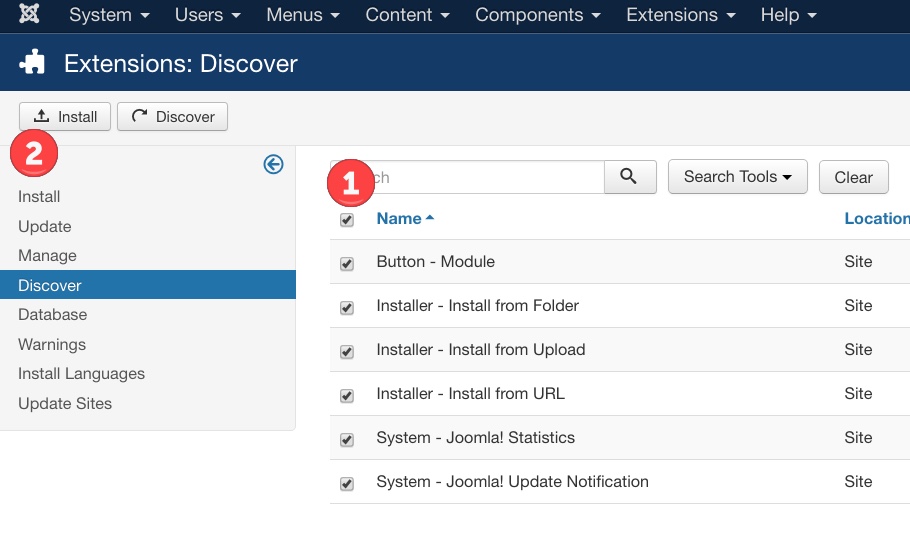Screen dimensions: 910x538
Task: Click Site location in Joomla! Statistics row
Action: pos(858,437)
